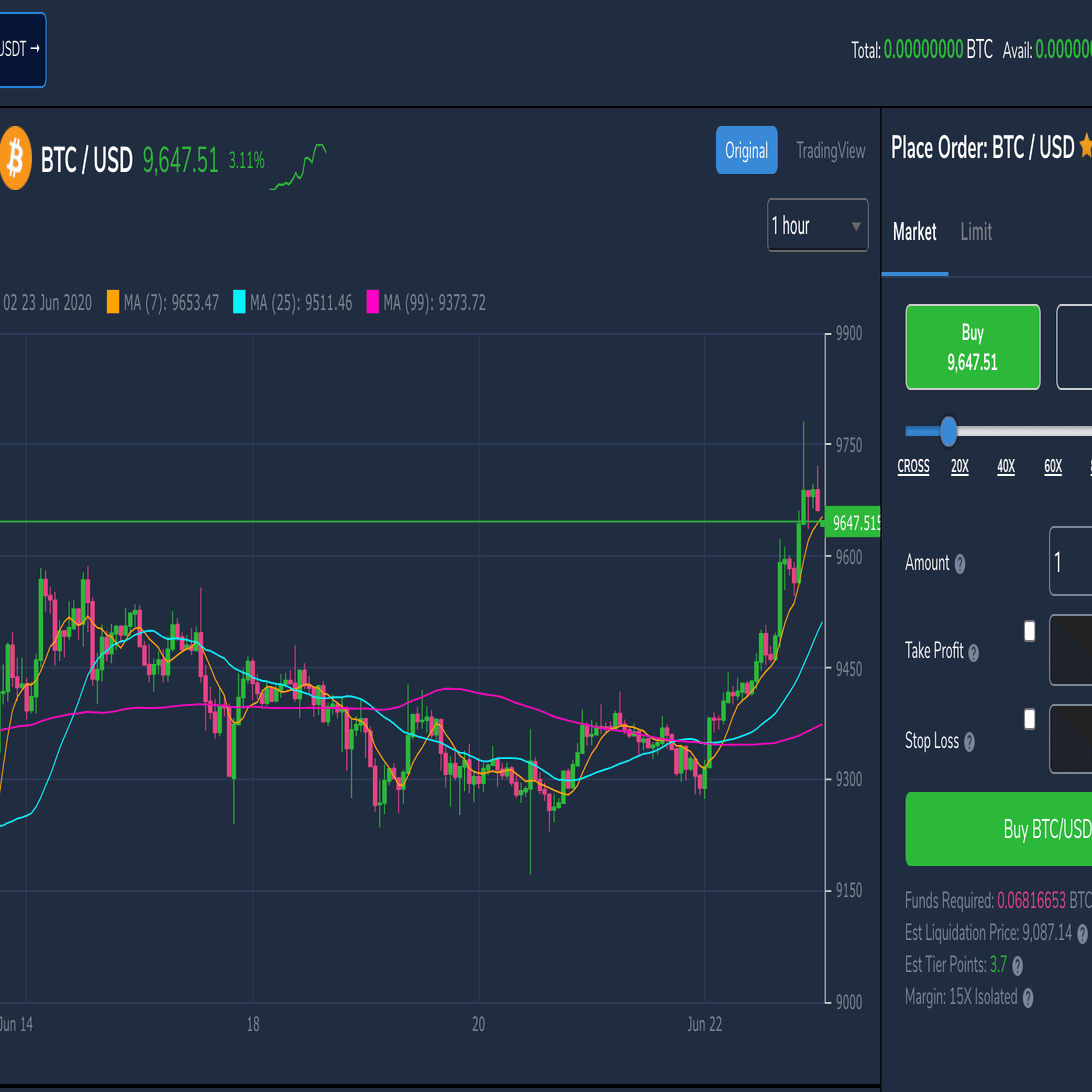This screenshot has height=1092, width=1092.
Task: Click the Amount input field
Action: click(x=1070, y=561)
